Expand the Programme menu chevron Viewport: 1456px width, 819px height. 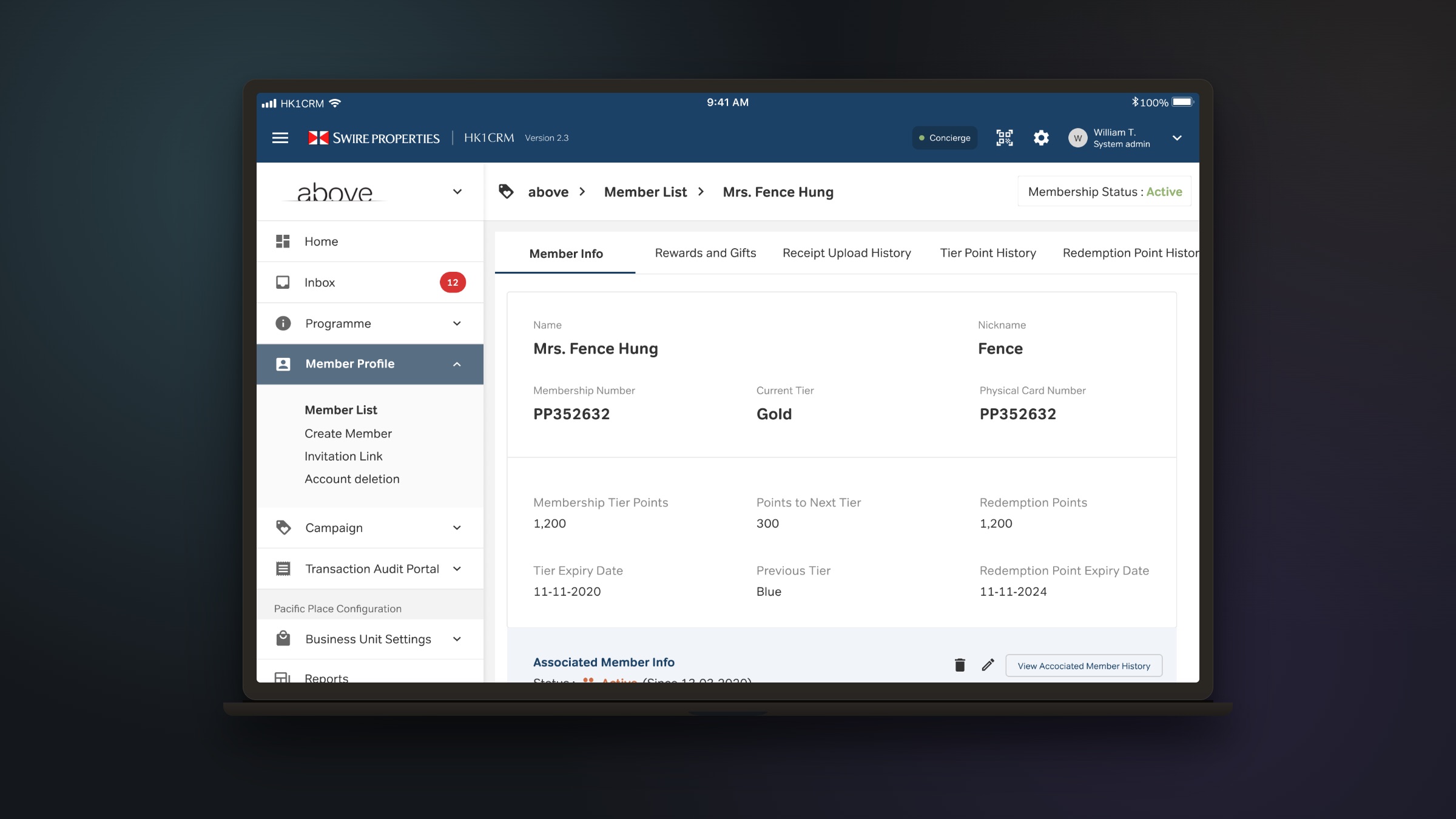(x=457, y=323)
